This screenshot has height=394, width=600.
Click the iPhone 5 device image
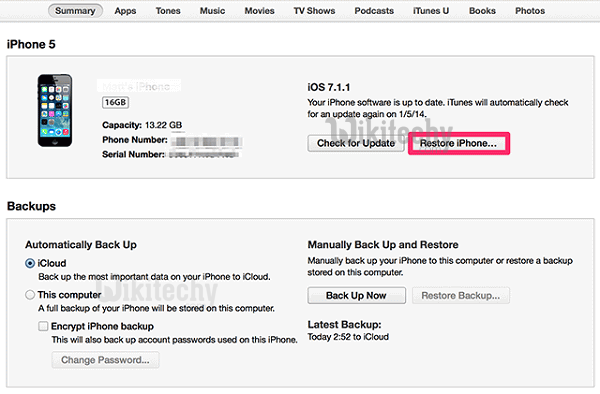coord(55,111)
